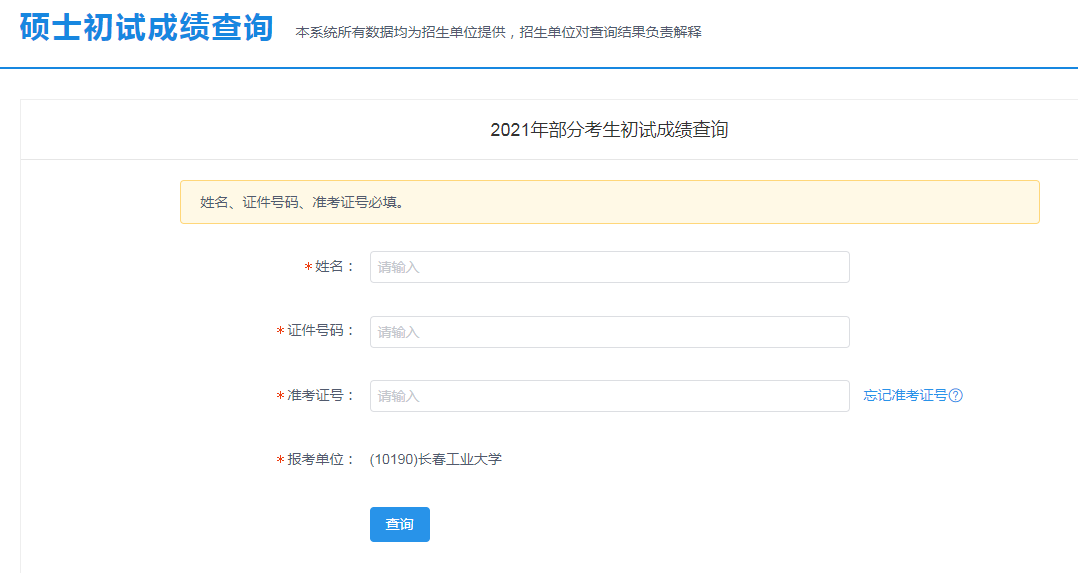Click the help icon beside 忘记准考证号
Image resolution: width=1078 pixels, height=573 pixels.
tap(956, 396)
